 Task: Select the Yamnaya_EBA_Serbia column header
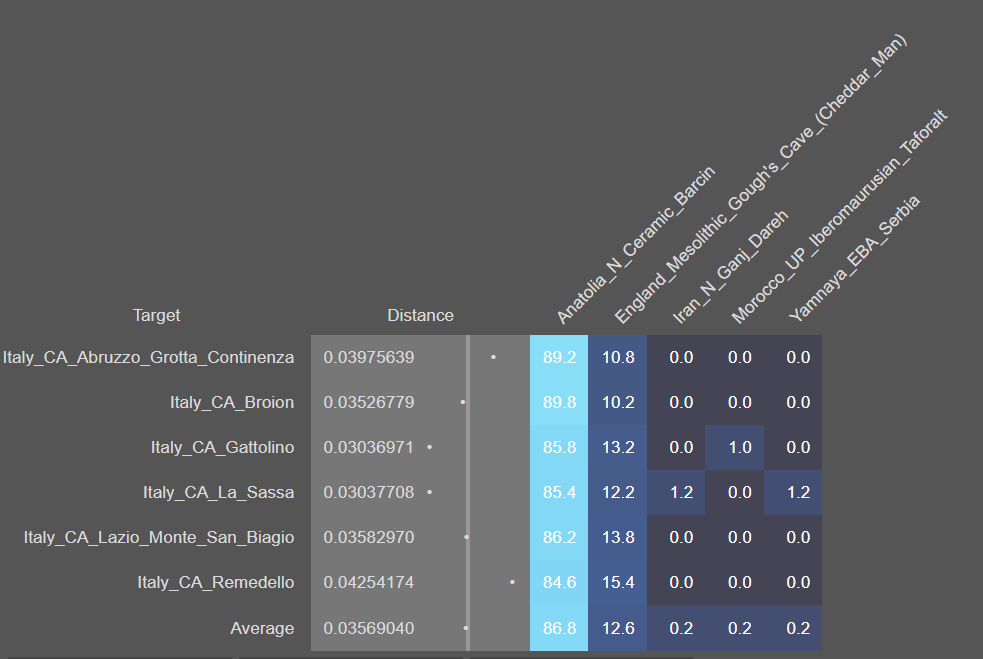click(x=853, y=258)
